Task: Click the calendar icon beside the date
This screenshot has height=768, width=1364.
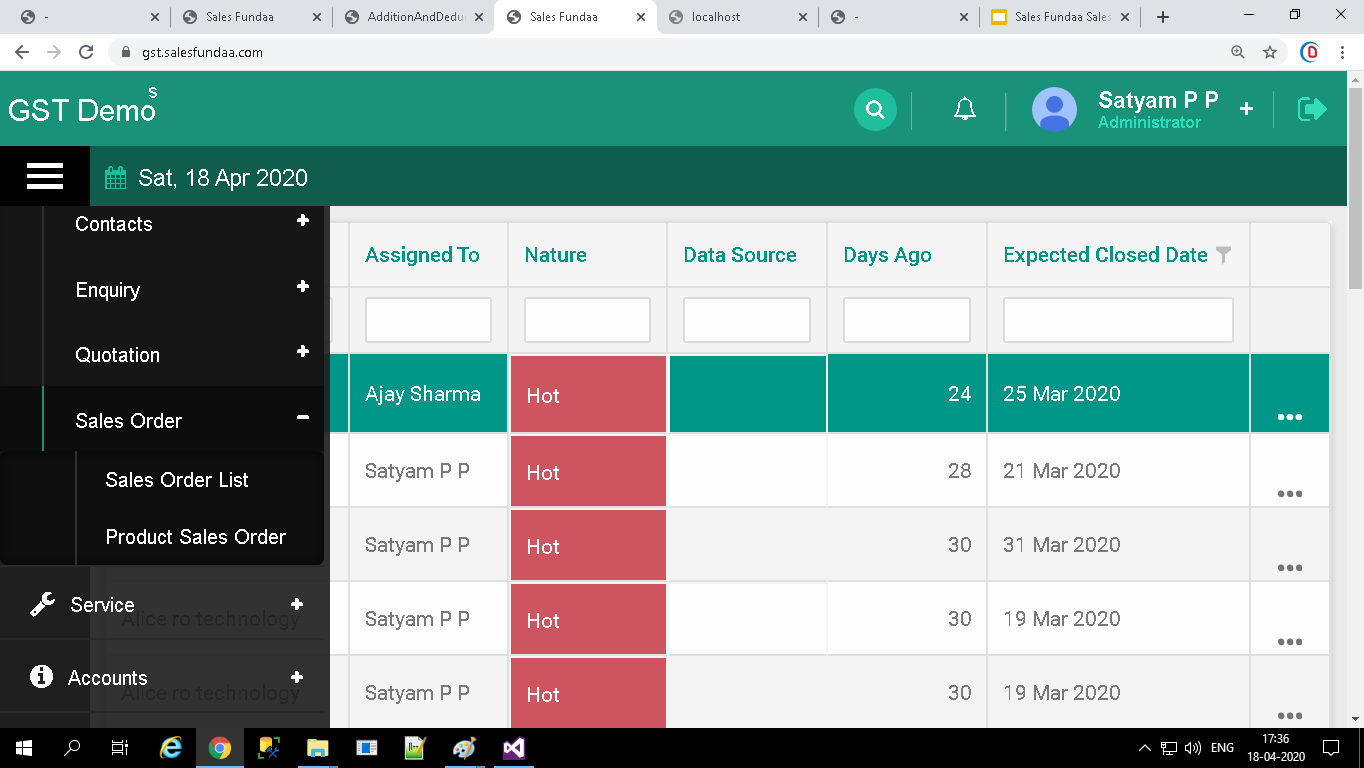Action: [116, 178]
